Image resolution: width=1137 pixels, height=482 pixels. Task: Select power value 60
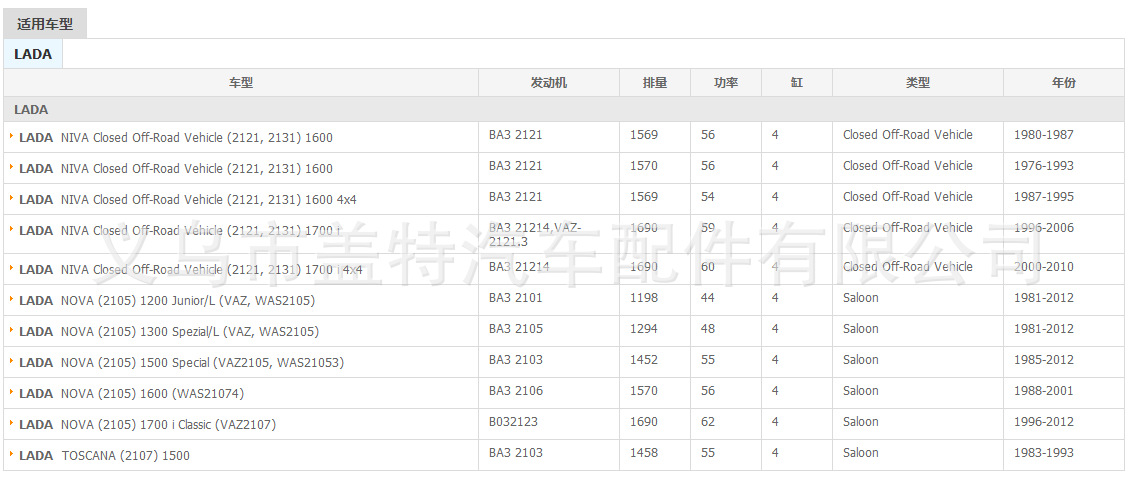pos(708,267)
